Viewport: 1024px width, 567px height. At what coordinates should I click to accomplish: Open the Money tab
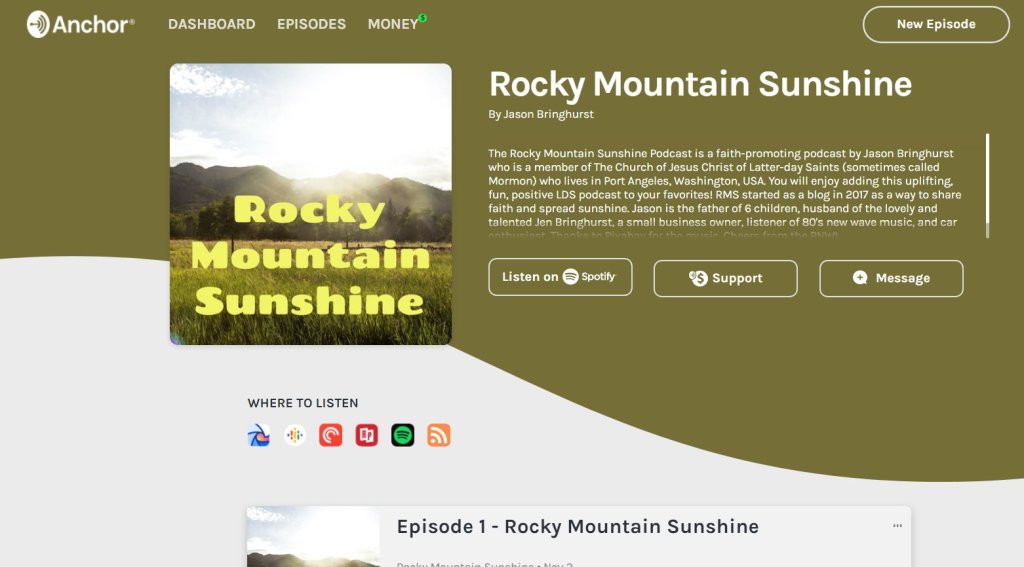pyautogui.click(x=392, y=24)
